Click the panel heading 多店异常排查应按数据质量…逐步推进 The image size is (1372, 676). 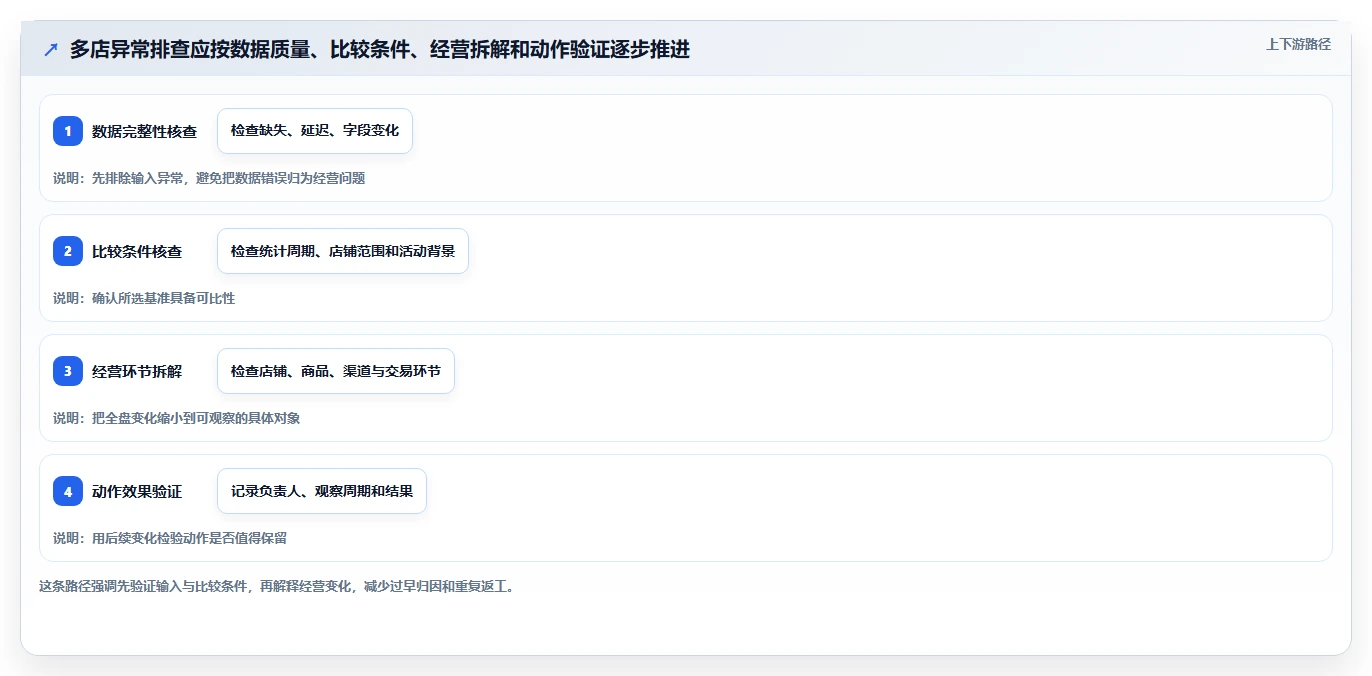pos(380,49)
